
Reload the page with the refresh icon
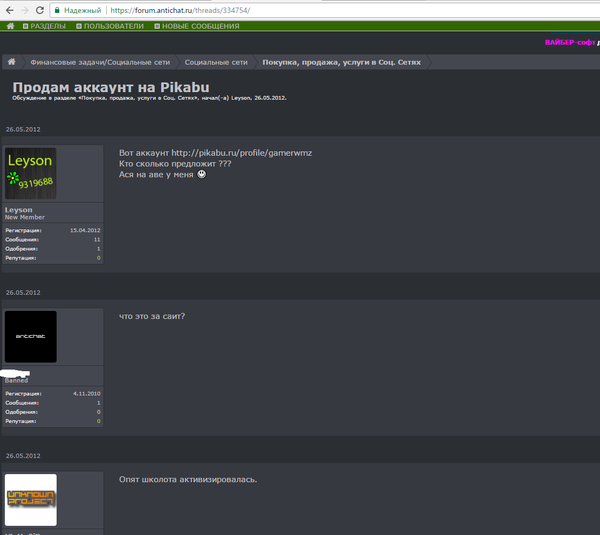(40, 10)
